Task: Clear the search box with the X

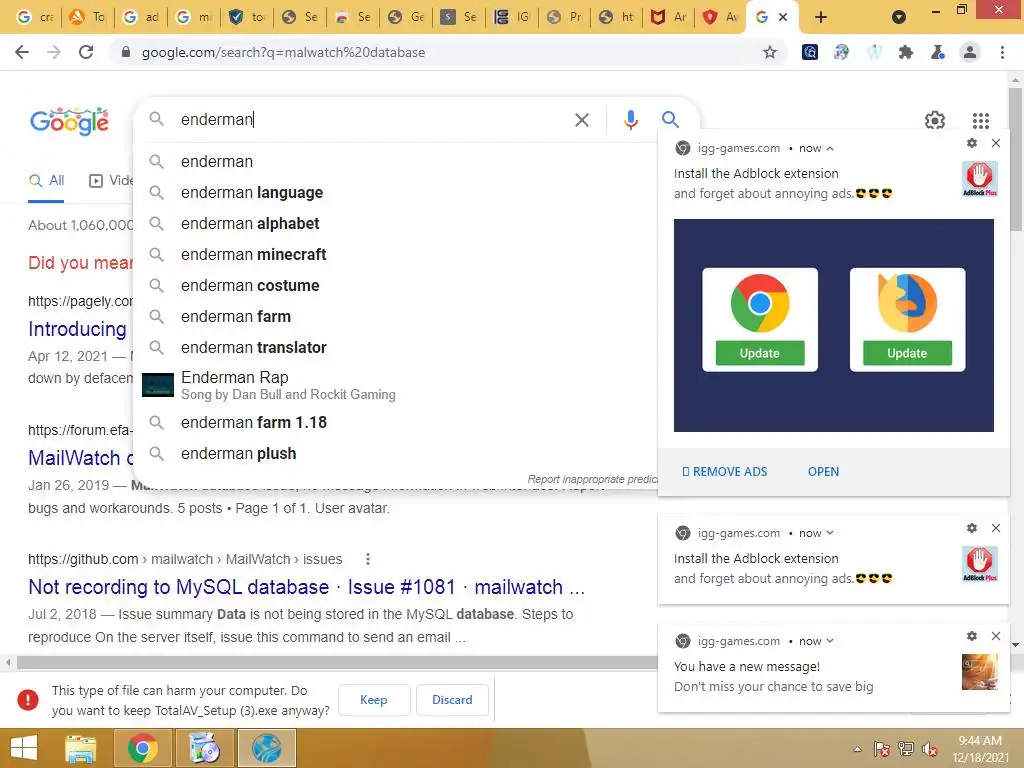Action: point(582,120)
